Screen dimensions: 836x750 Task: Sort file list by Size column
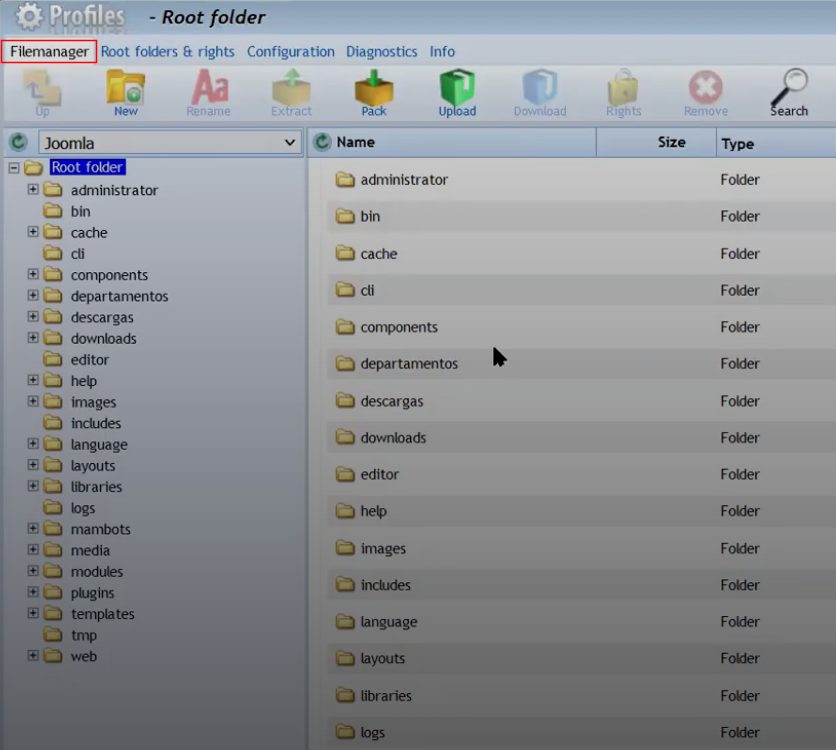click(671, 143)
